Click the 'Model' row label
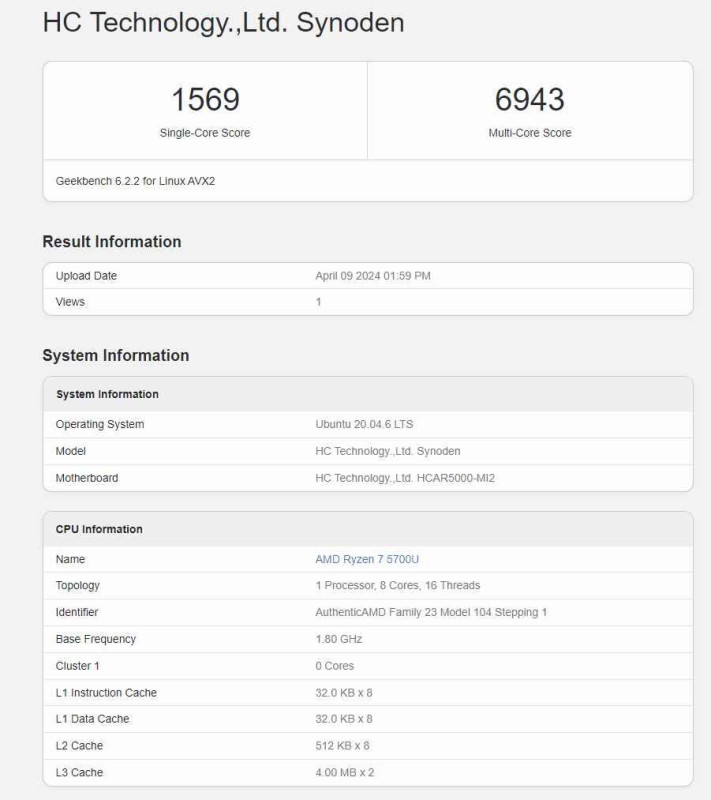 [70, 451]
